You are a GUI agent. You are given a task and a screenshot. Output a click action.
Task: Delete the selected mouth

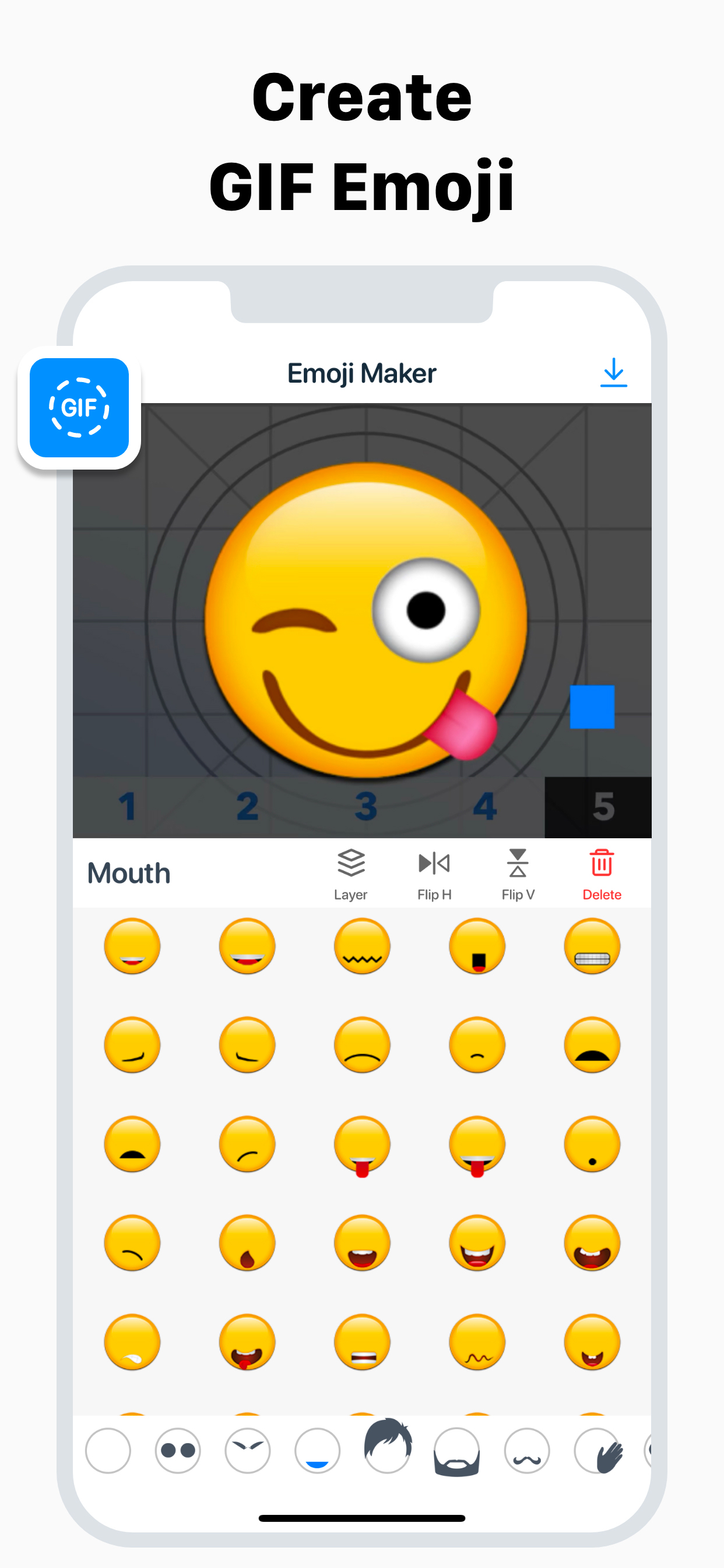tap(602, 874)
